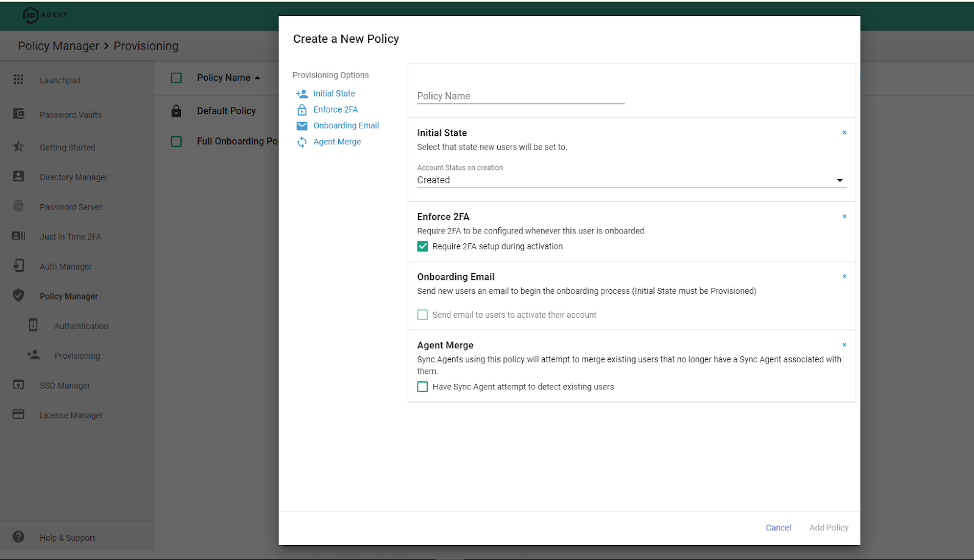Remove the Enforce 2FA section
Screen dimensions: 974x560
tap(844, 216)
